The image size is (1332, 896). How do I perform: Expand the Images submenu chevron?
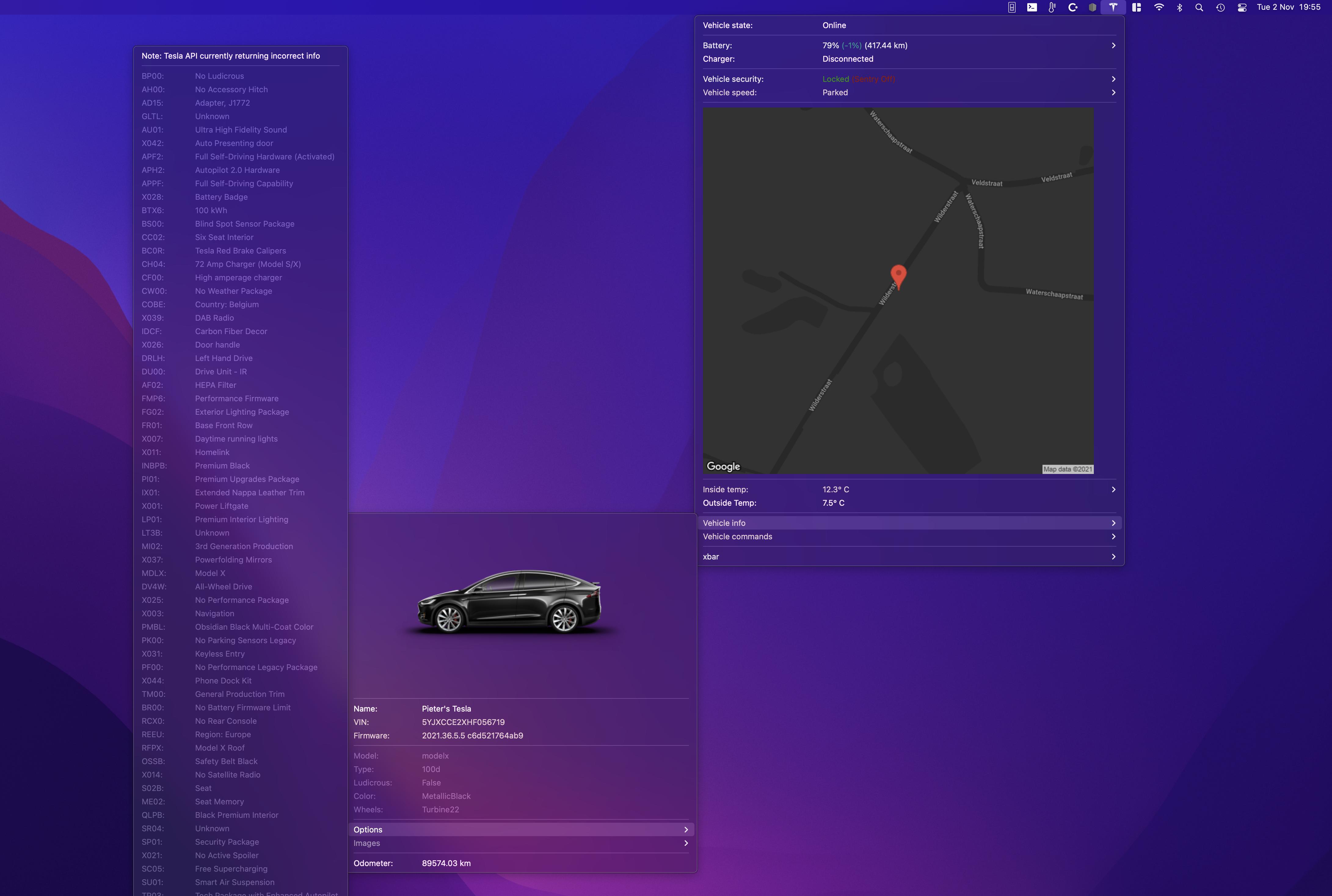[x=686, y=843]
